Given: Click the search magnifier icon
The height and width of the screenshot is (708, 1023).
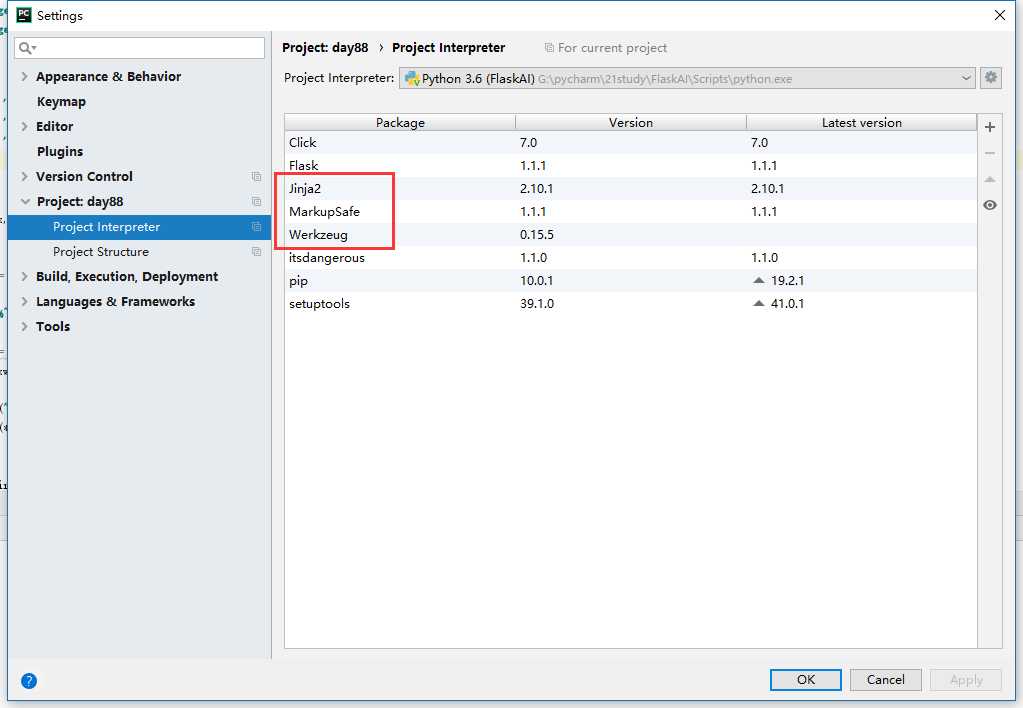Looking at the screenshot, I should (27, 48).
